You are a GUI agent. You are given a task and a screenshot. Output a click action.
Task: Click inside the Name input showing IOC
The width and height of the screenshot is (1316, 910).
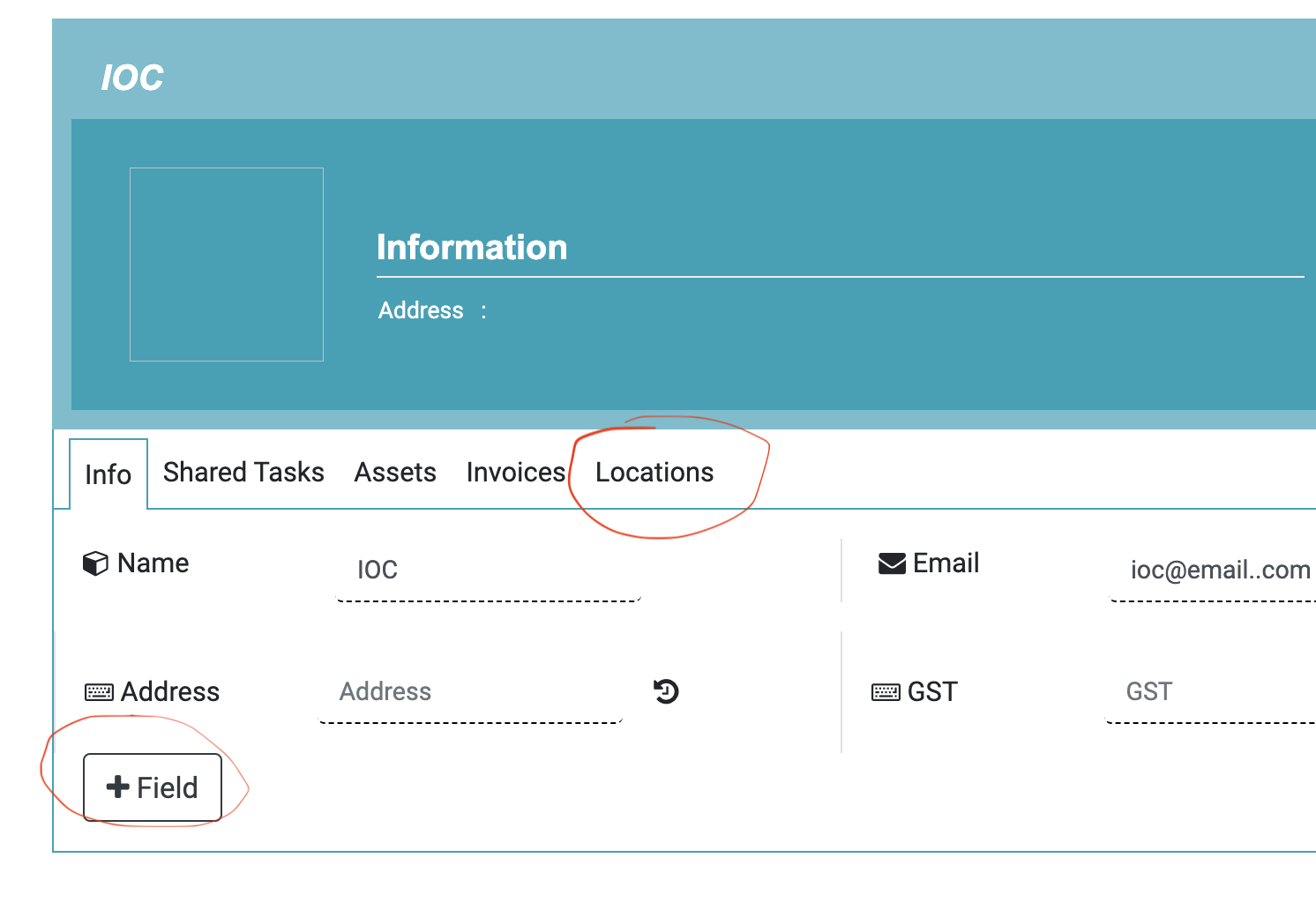[485, 571]
